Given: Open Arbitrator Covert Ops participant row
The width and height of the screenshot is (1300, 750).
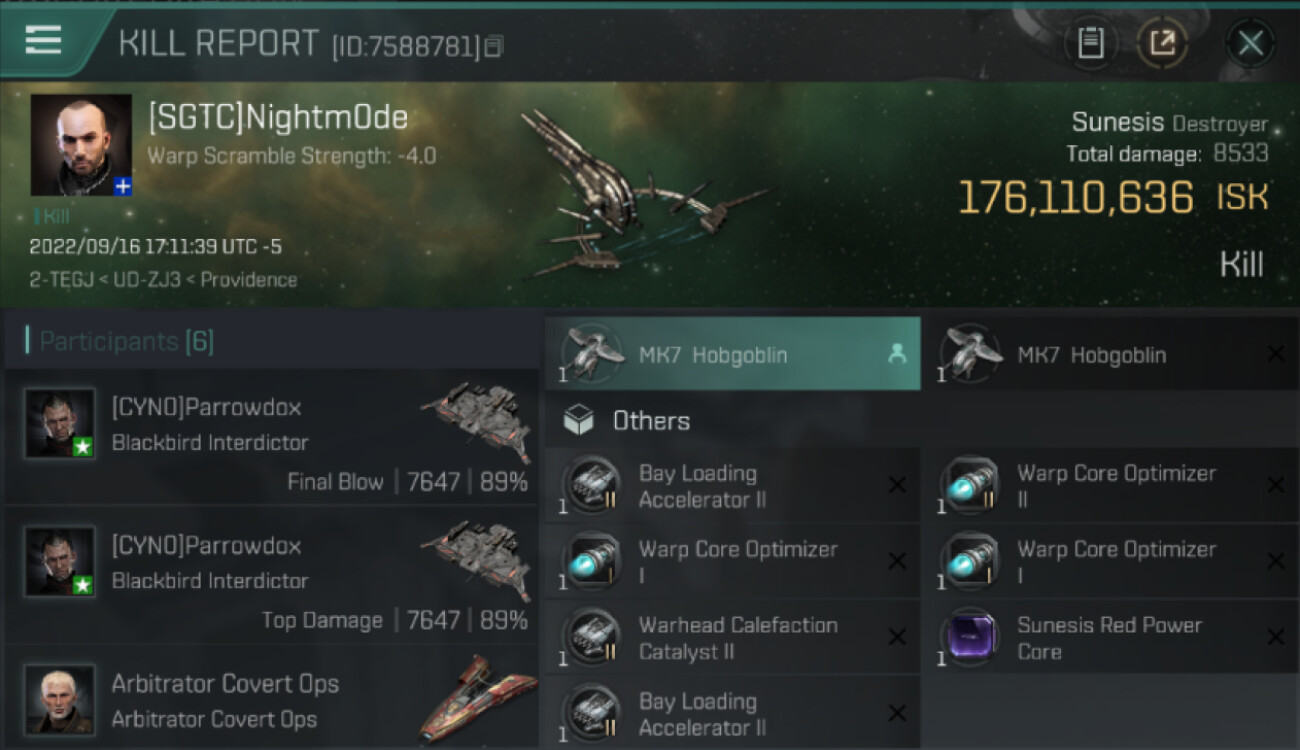Looking at the screenshot, I should [x=272, y=700].
